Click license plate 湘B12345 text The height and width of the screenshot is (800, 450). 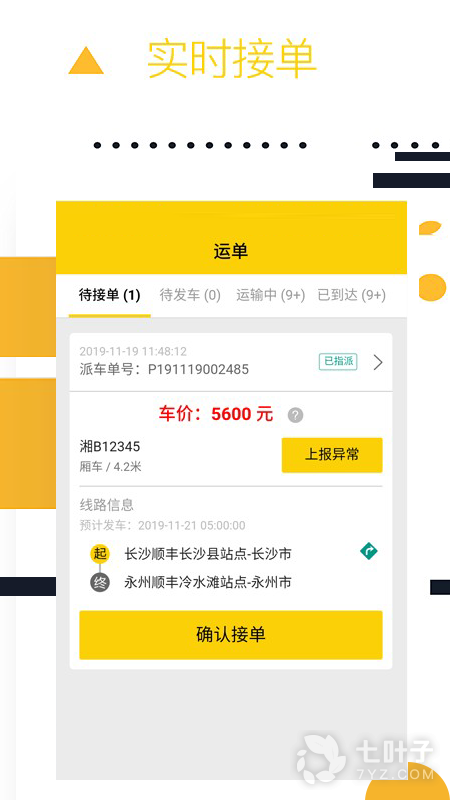point(110,446)
